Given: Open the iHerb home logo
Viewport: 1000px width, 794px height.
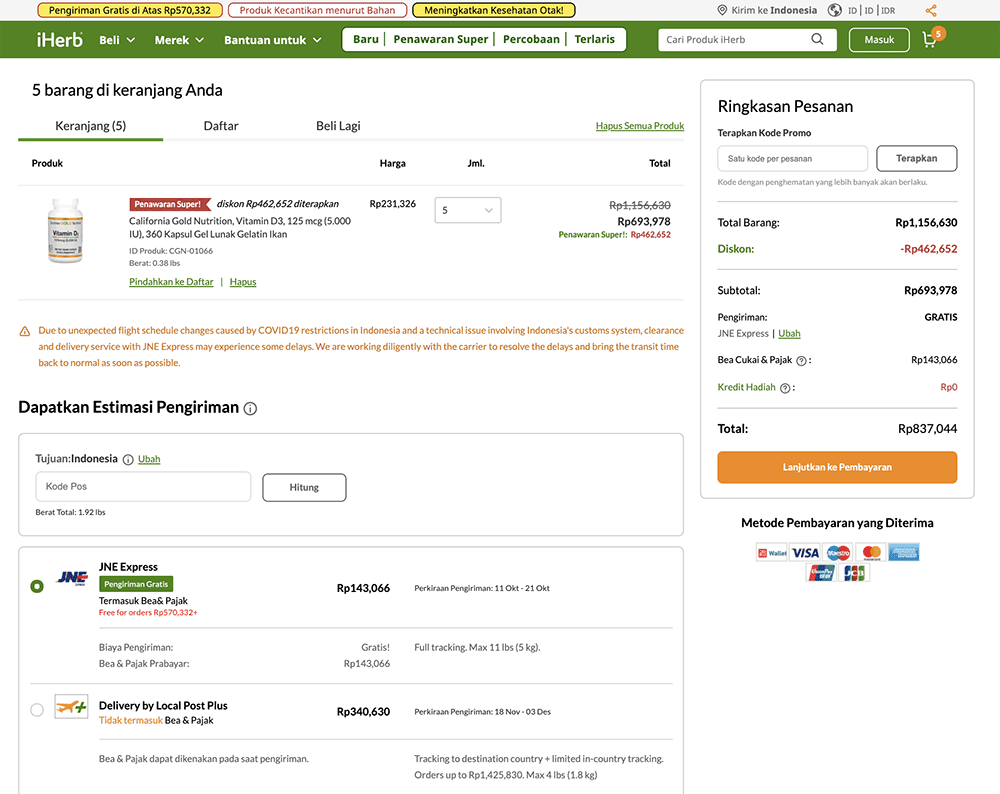Looking at the screenshot, I should pos(60,40).
